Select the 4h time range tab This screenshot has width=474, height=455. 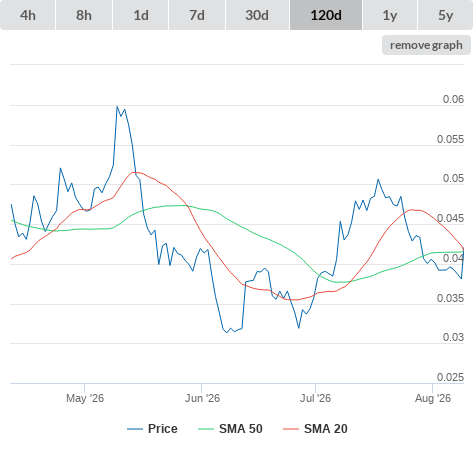click(x=28, y=15)
